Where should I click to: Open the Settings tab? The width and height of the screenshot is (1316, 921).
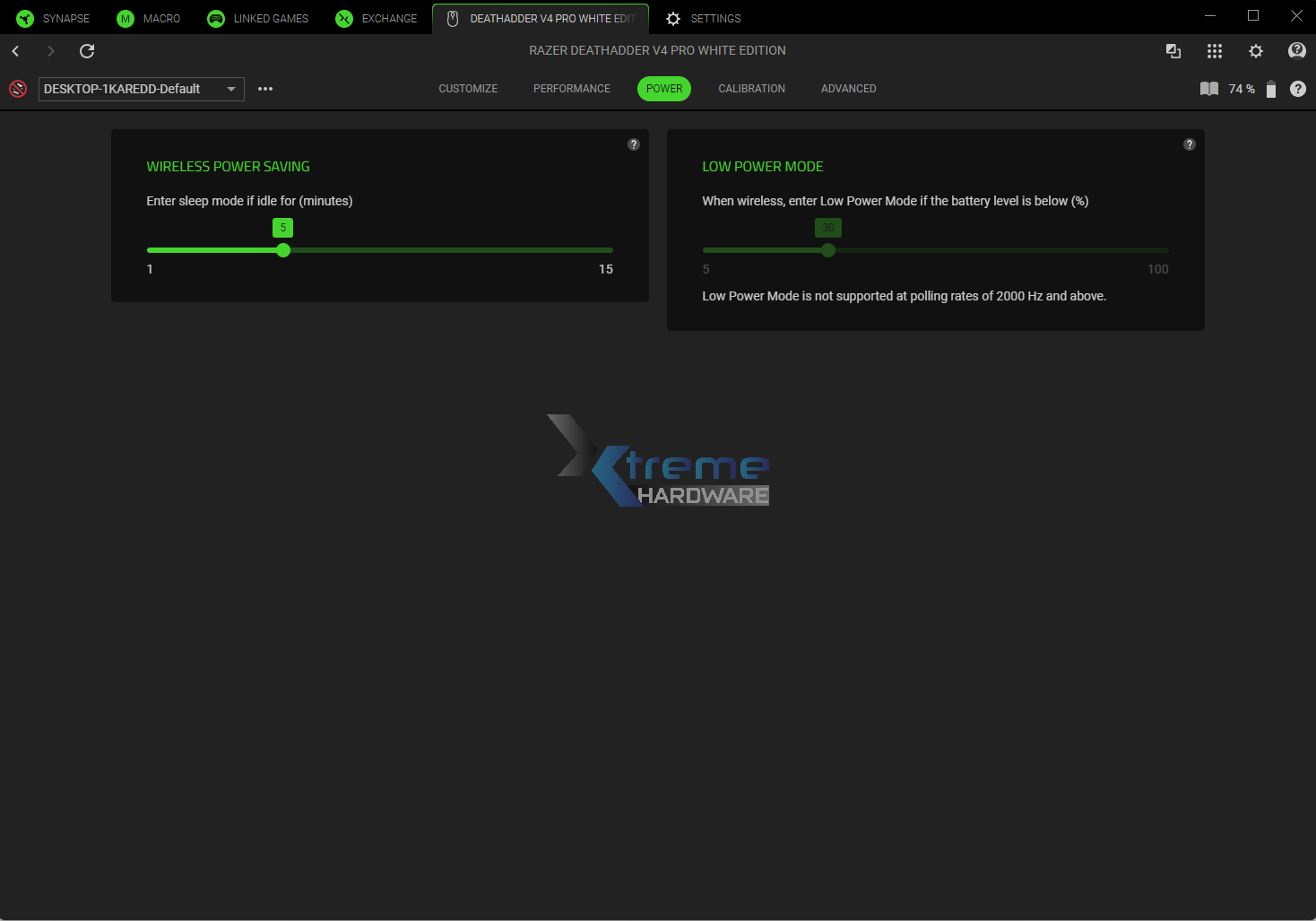[703, 18]
